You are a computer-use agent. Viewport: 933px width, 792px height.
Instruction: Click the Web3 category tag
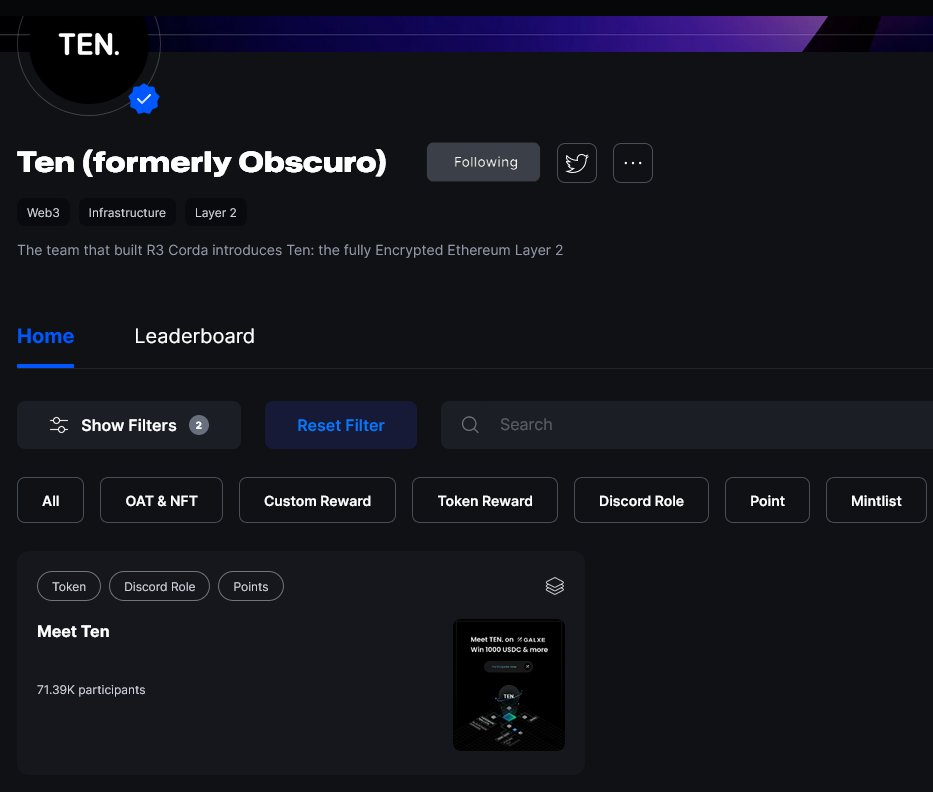point(43,212)
